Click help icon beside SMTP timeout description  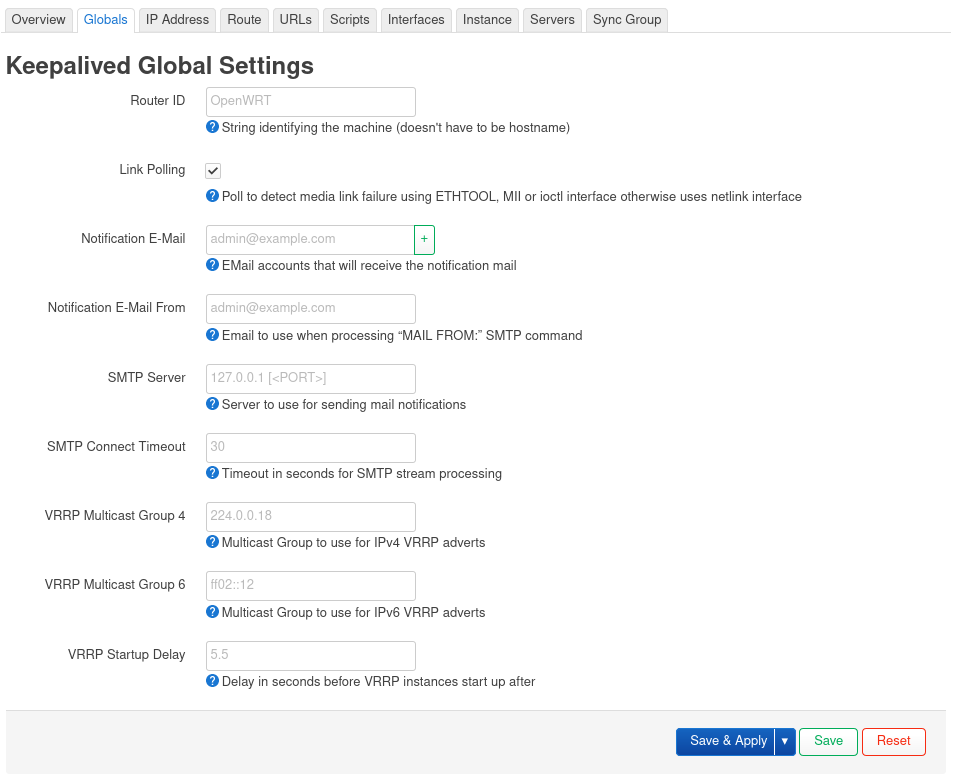pos(212,473)
